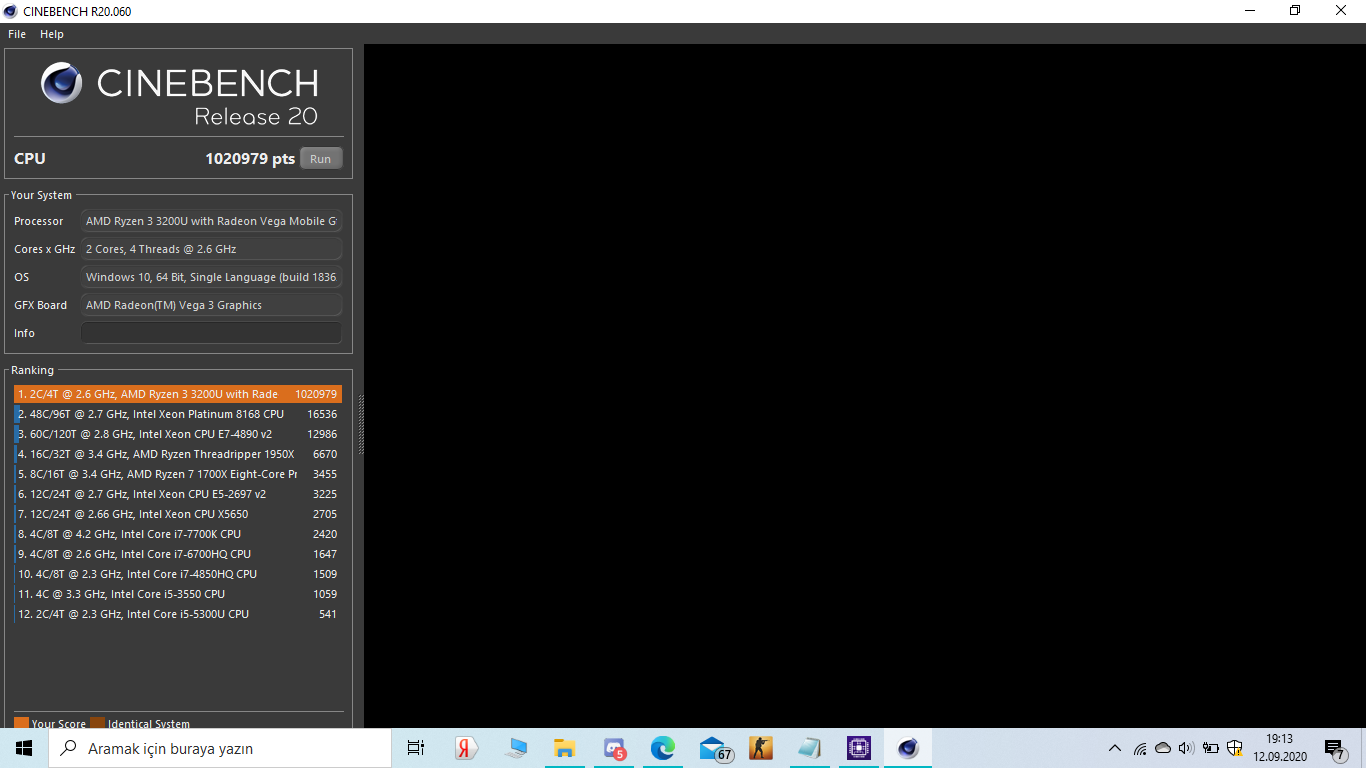Click the Processor name field
This screenshot has width=1366, height=768.
tap(211, 221)
